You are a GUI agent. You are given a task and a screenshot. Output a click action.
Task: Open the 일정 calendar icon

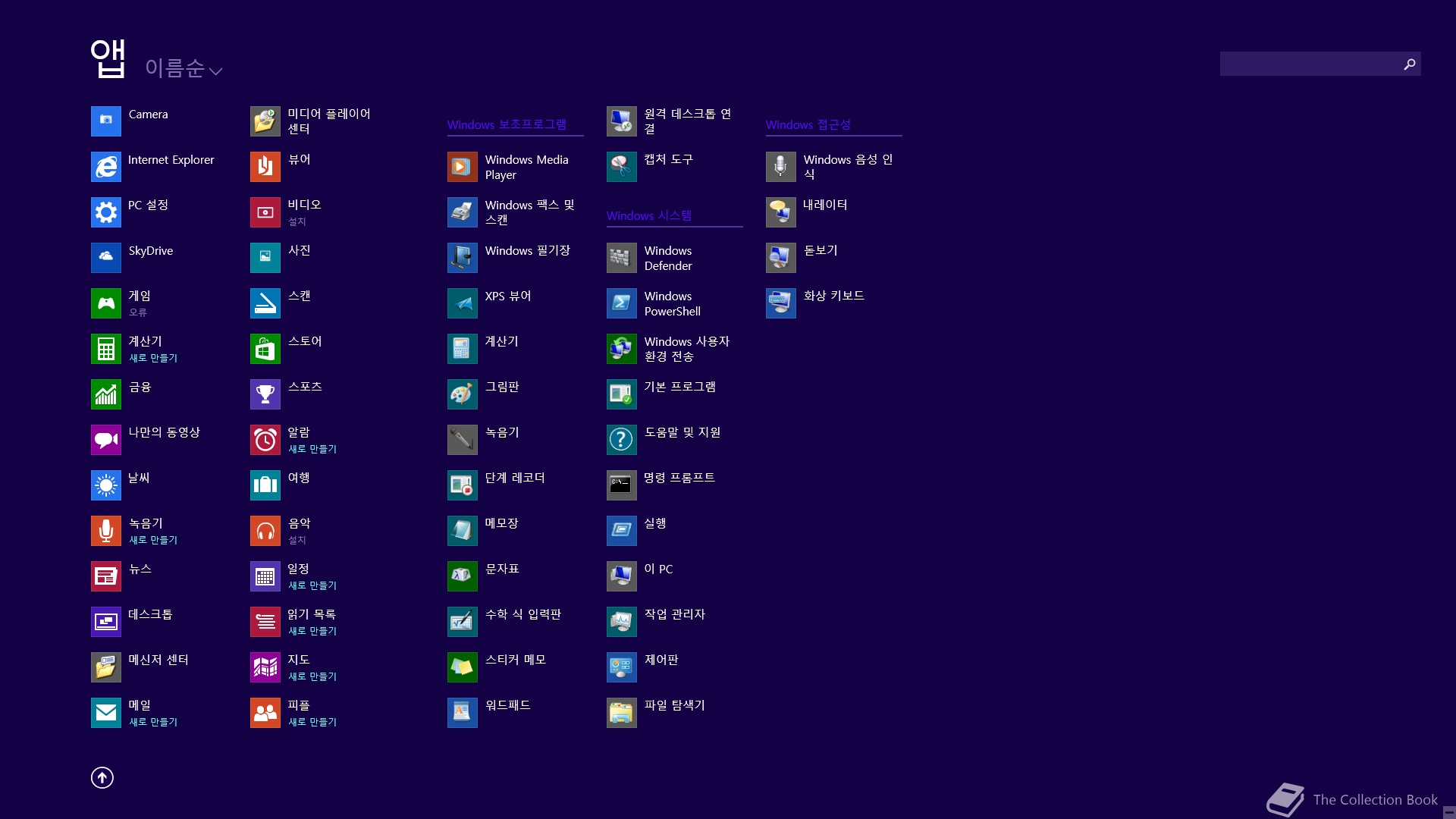click(x=265, y=576)
